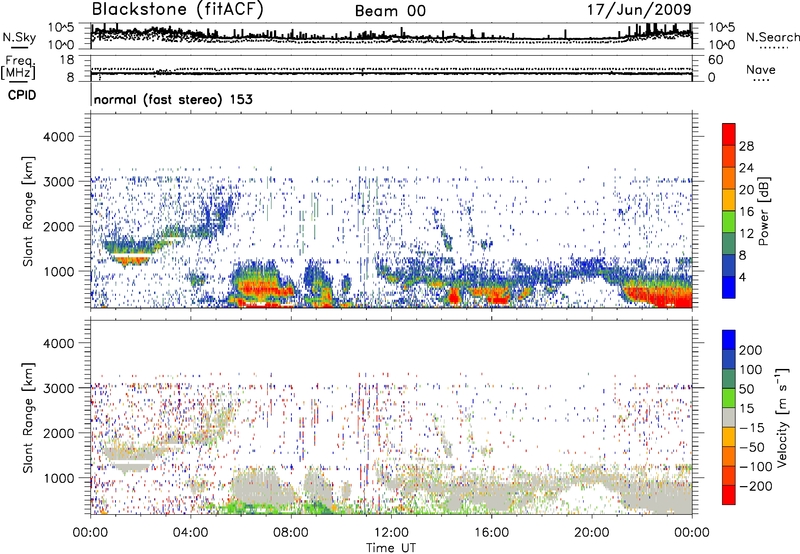
Task: Click the 'Nave' legend label
Action: 761,70
